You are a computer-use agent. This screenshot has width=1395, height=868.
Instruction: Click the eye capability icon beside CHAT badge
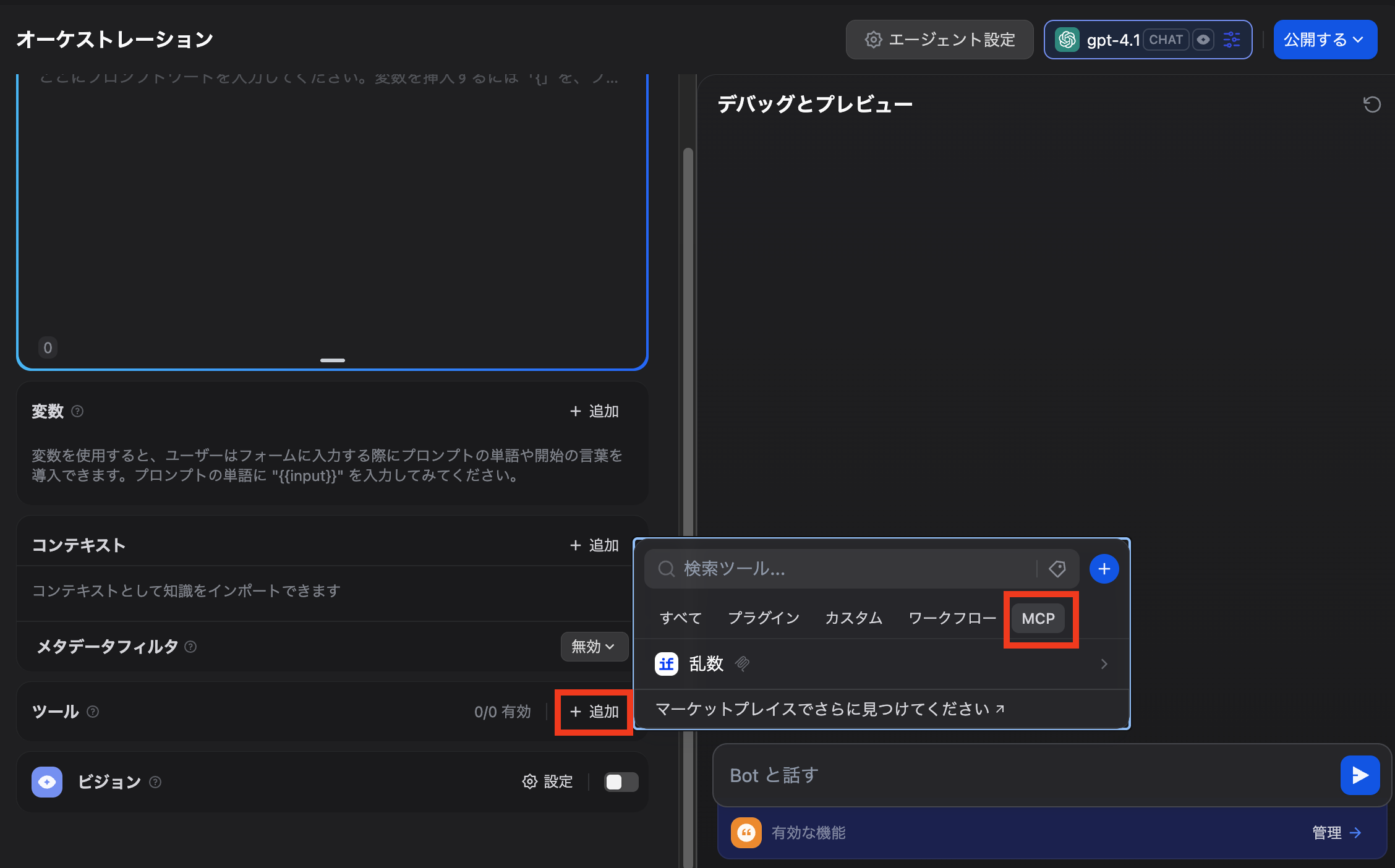click(1203, 39)
